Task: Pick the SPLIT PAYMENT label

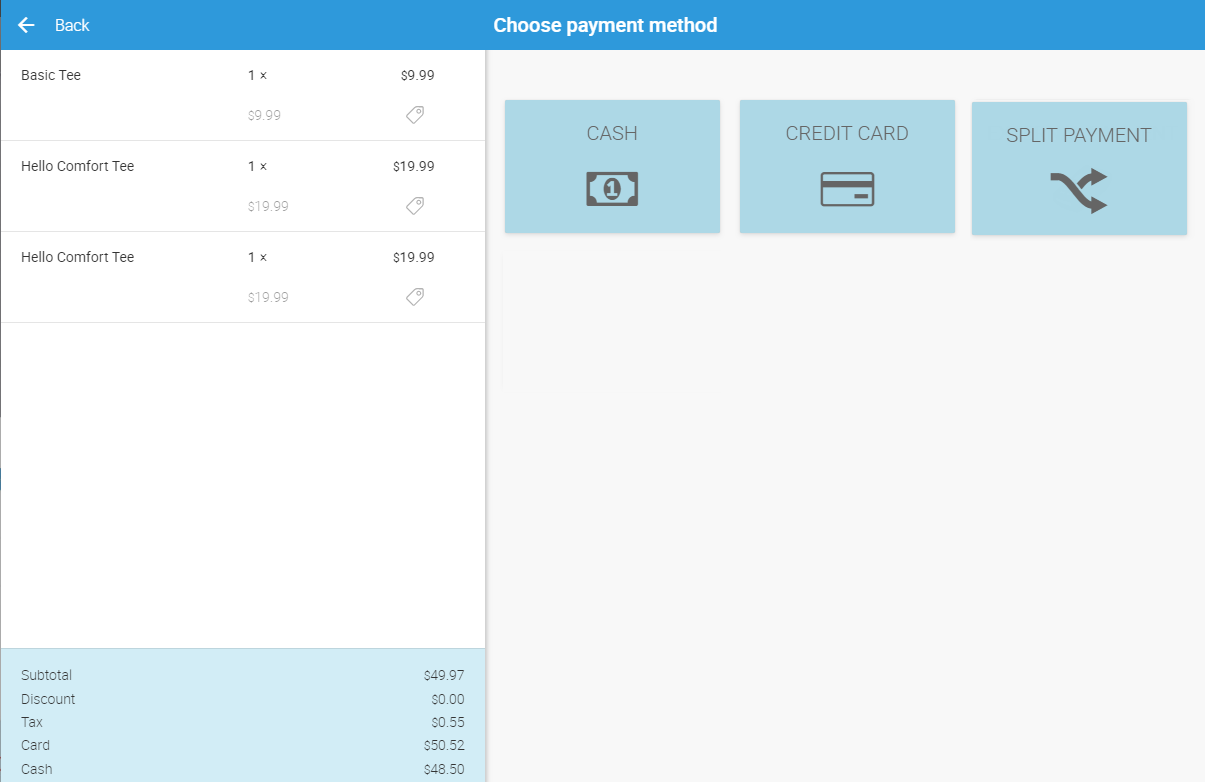Action: pos(1079,136)
